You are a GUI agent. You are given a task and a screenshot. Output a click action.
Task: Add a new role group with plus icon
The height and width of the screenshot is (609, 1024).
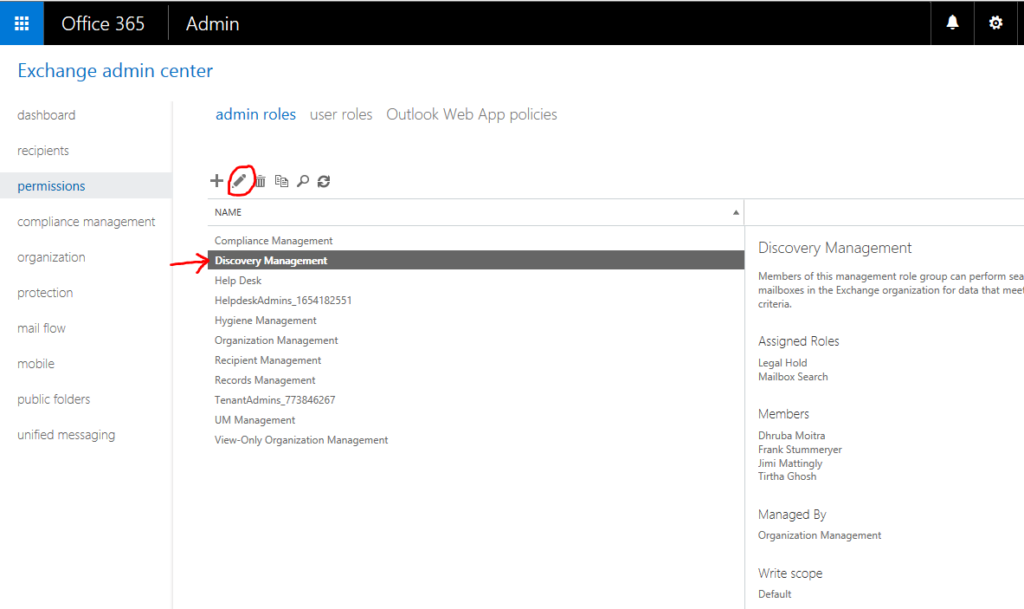pos(217,181)
